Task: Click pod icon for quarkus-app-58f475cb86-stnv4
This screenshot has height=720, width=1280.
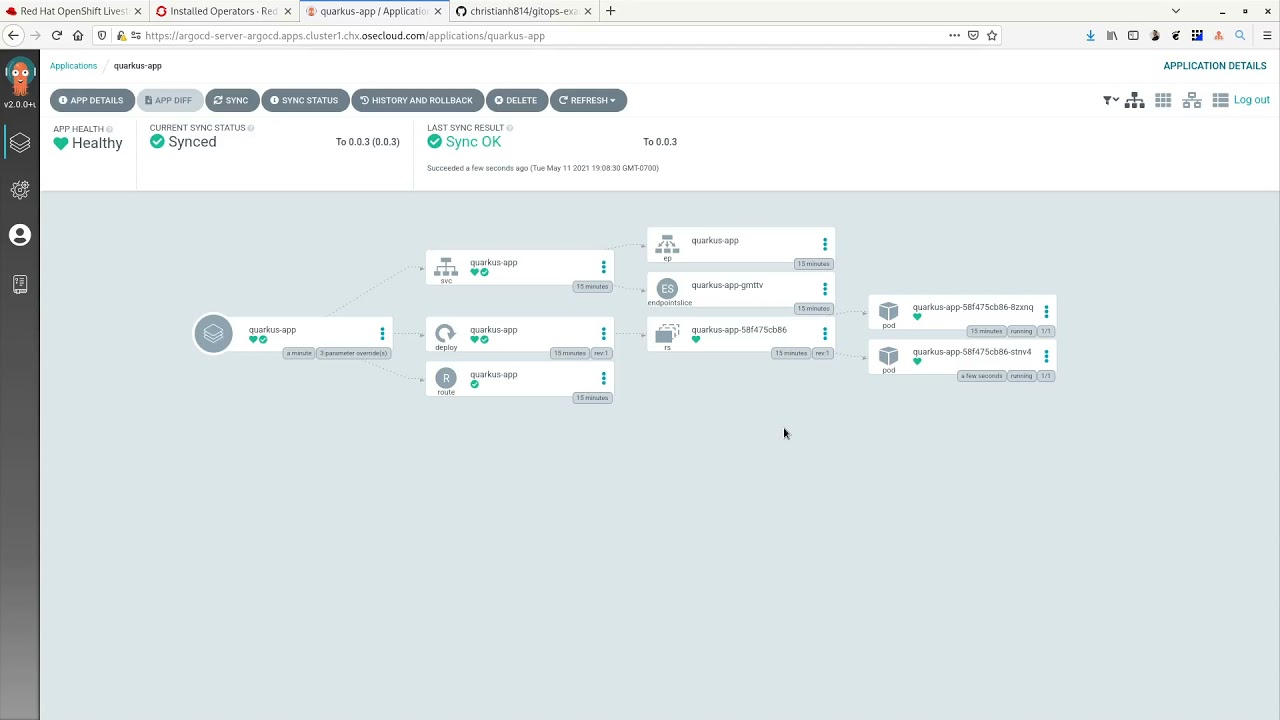Action: (888, 356)
